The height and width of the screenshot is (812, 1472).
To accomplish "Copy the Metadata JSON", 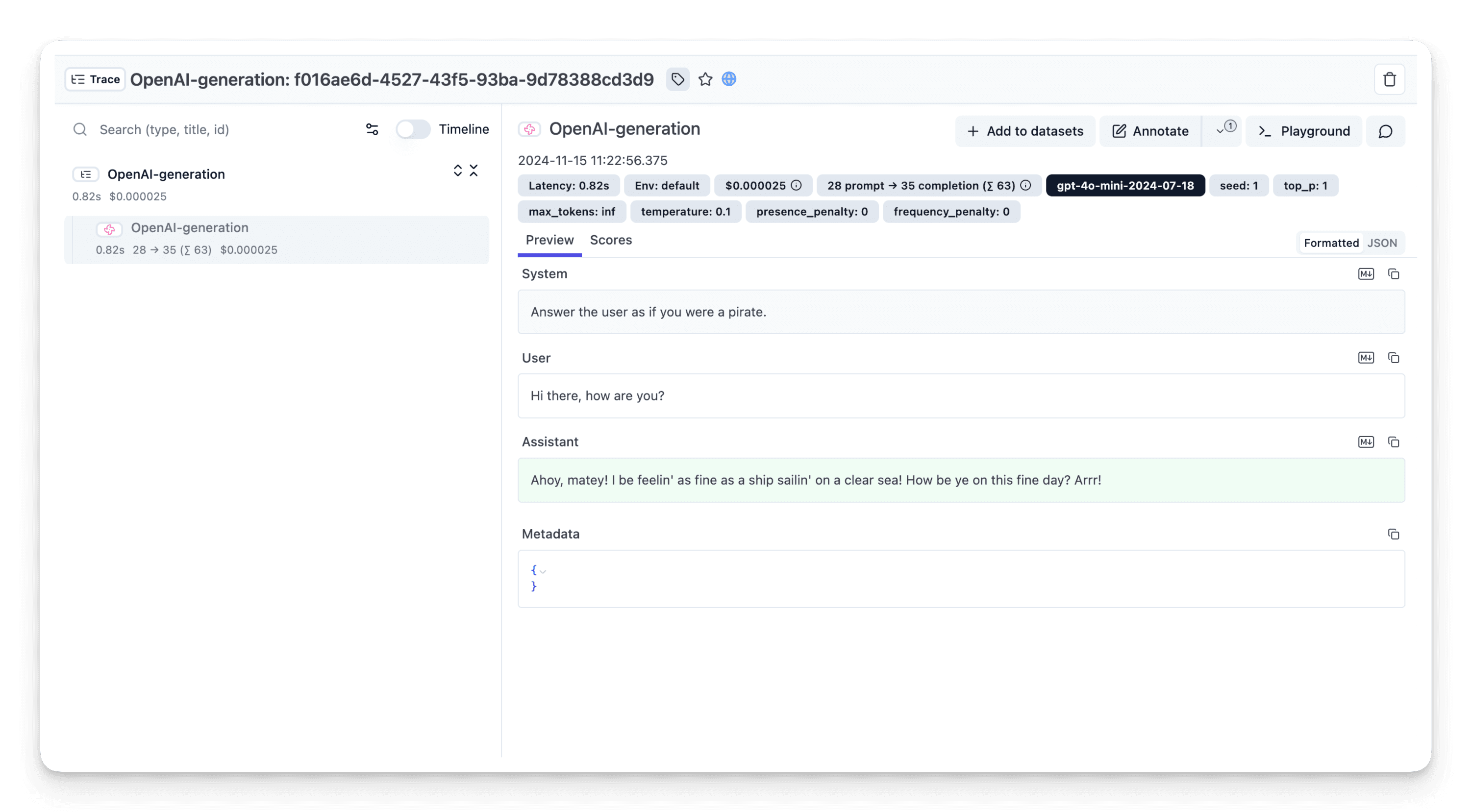I will 1393,534.
